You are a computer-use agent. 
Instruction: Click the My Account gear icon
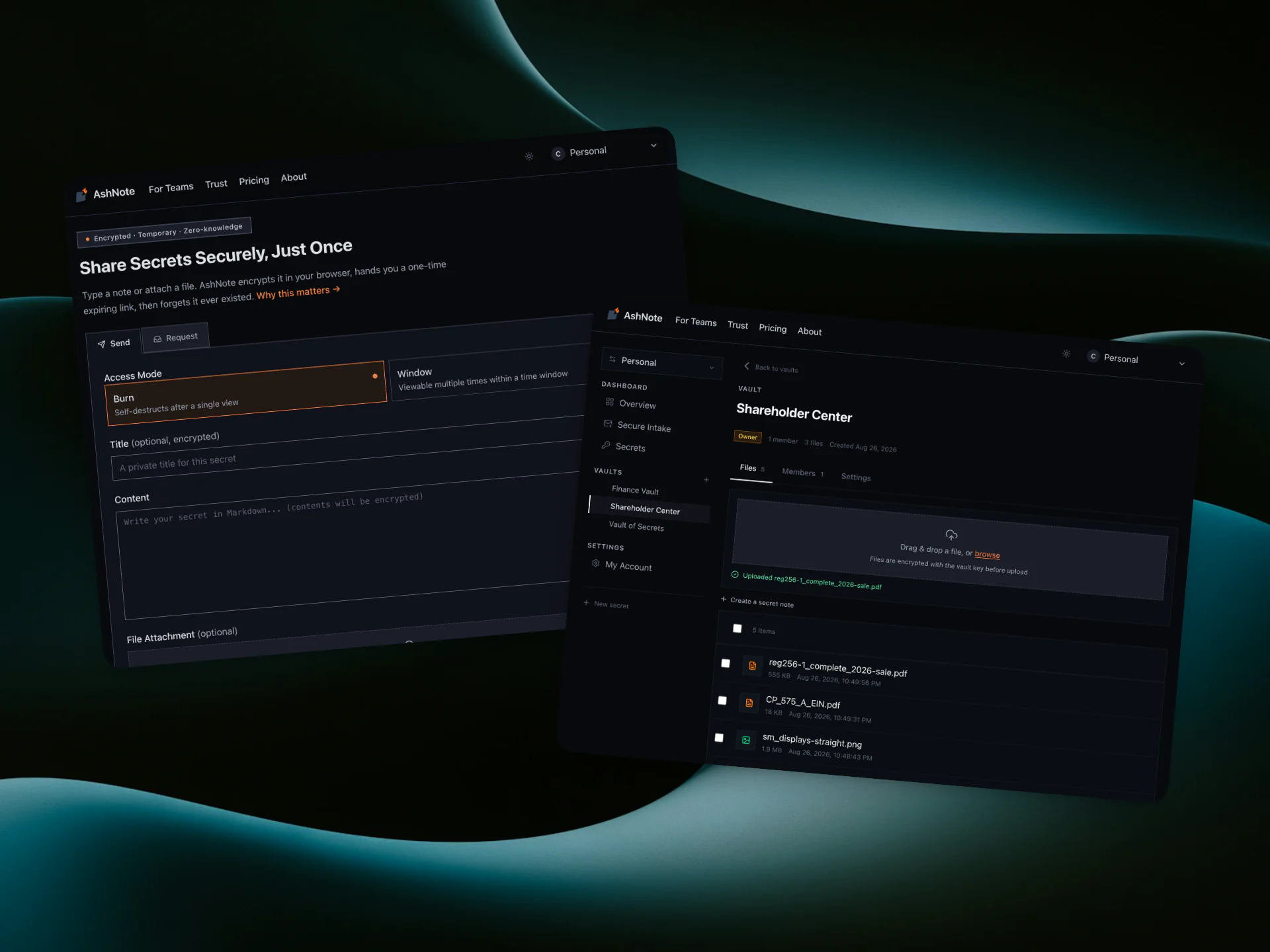596,563
